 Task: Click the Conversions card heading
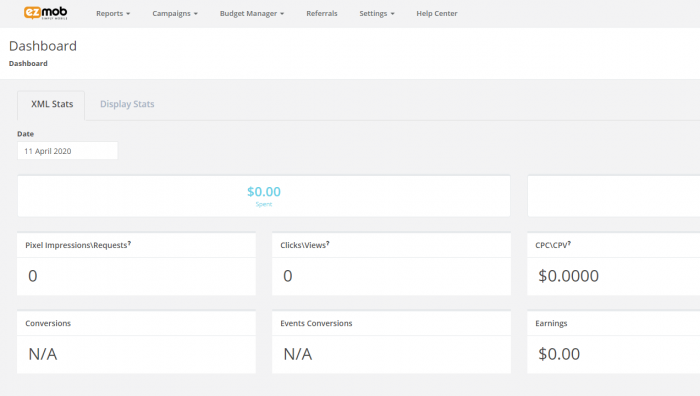[48, 323]
